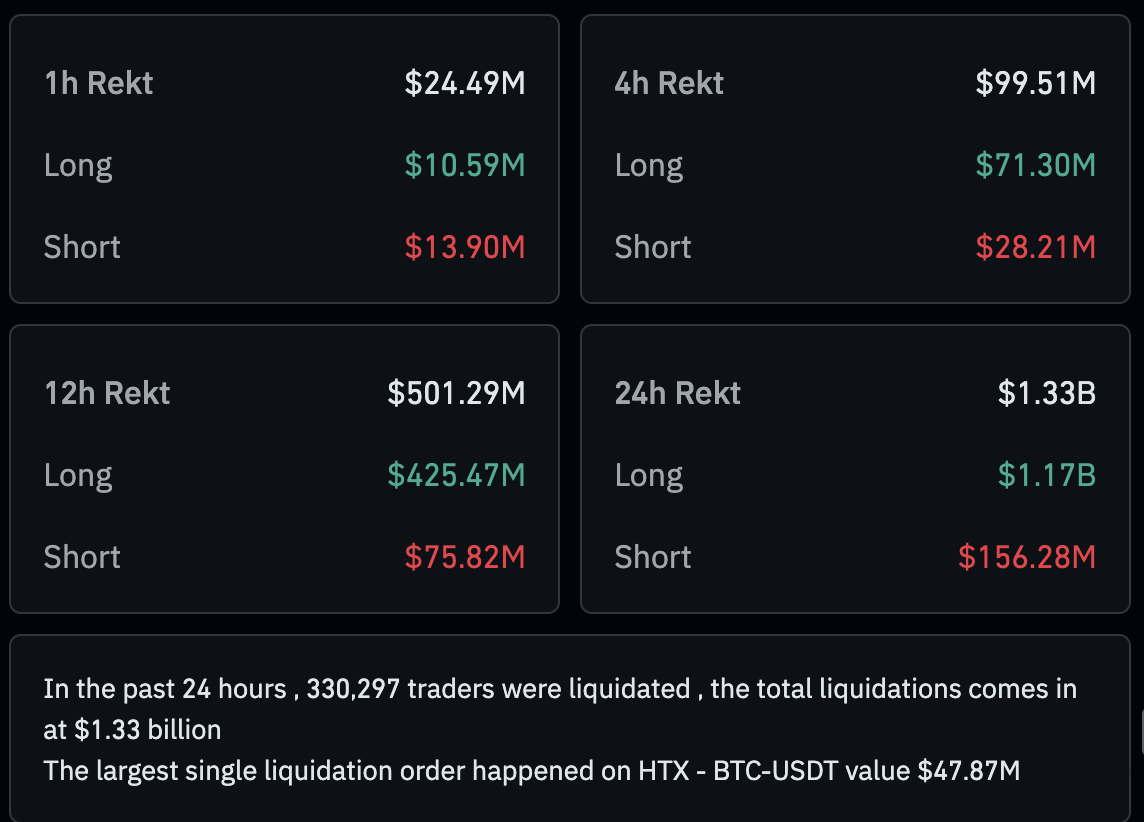Select the 24h Long value $1.17B
The height and width of the screenshot is (822, 1144).
pos(1047,475)
